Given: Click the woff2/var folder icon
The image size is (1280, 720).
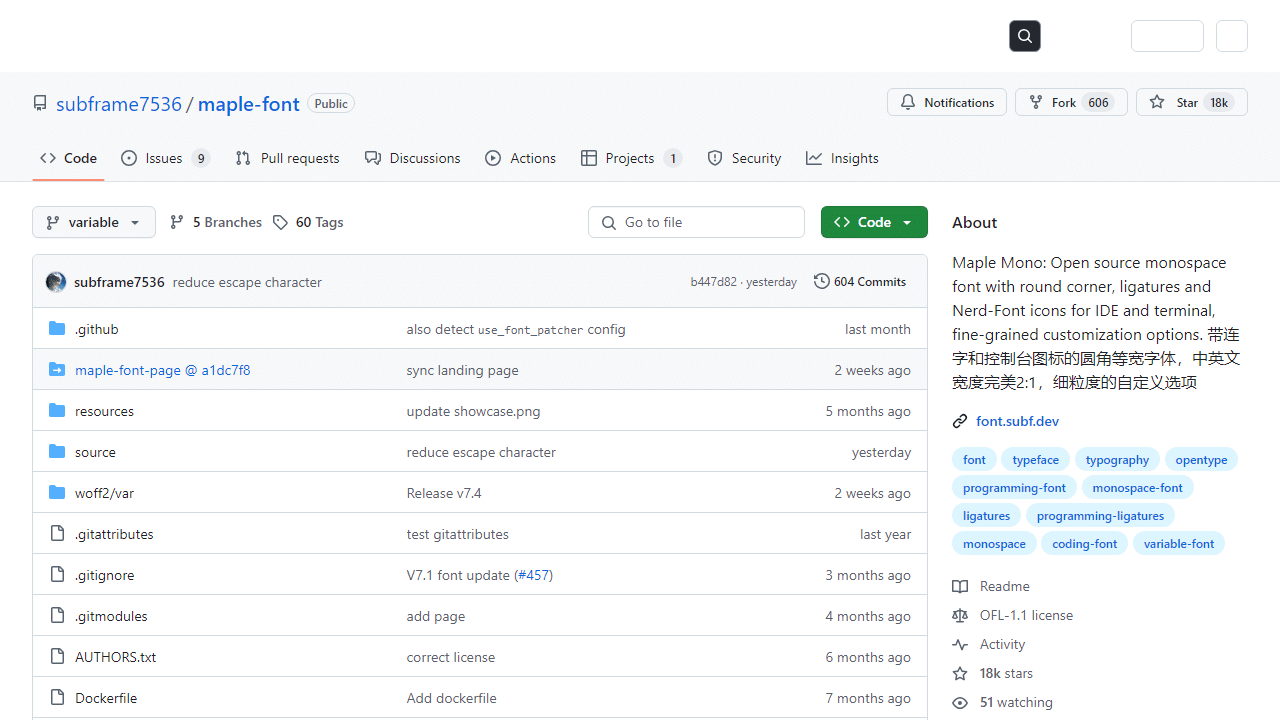Looking at the screenshot, I should point(57,493).
